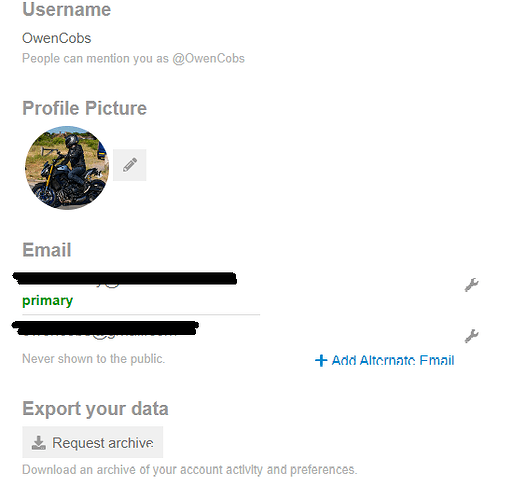Open wrench options for second email

coord(472,336)
